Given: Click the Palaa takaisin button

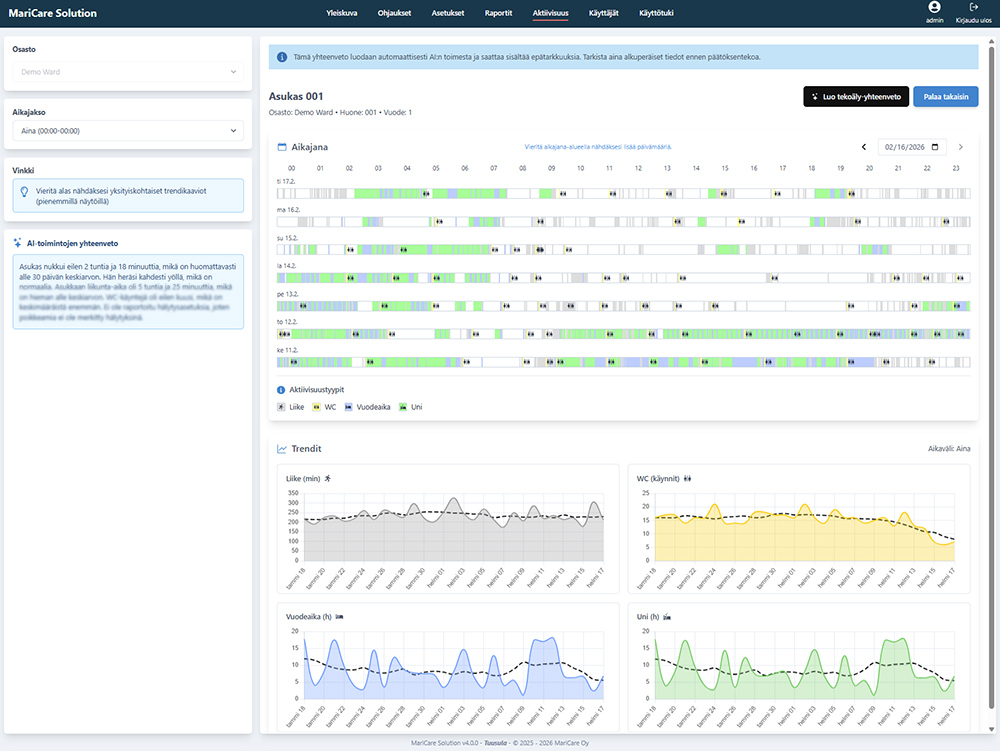Looking at the screenshot, I should pos(945,96).
